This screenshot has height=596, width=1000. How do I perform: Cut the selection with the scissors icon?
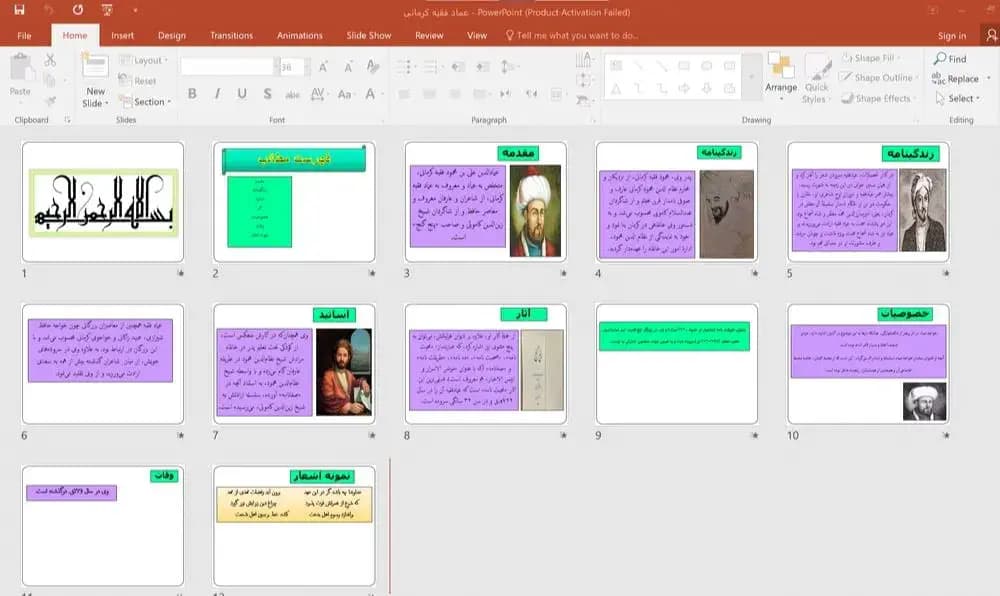50,60
